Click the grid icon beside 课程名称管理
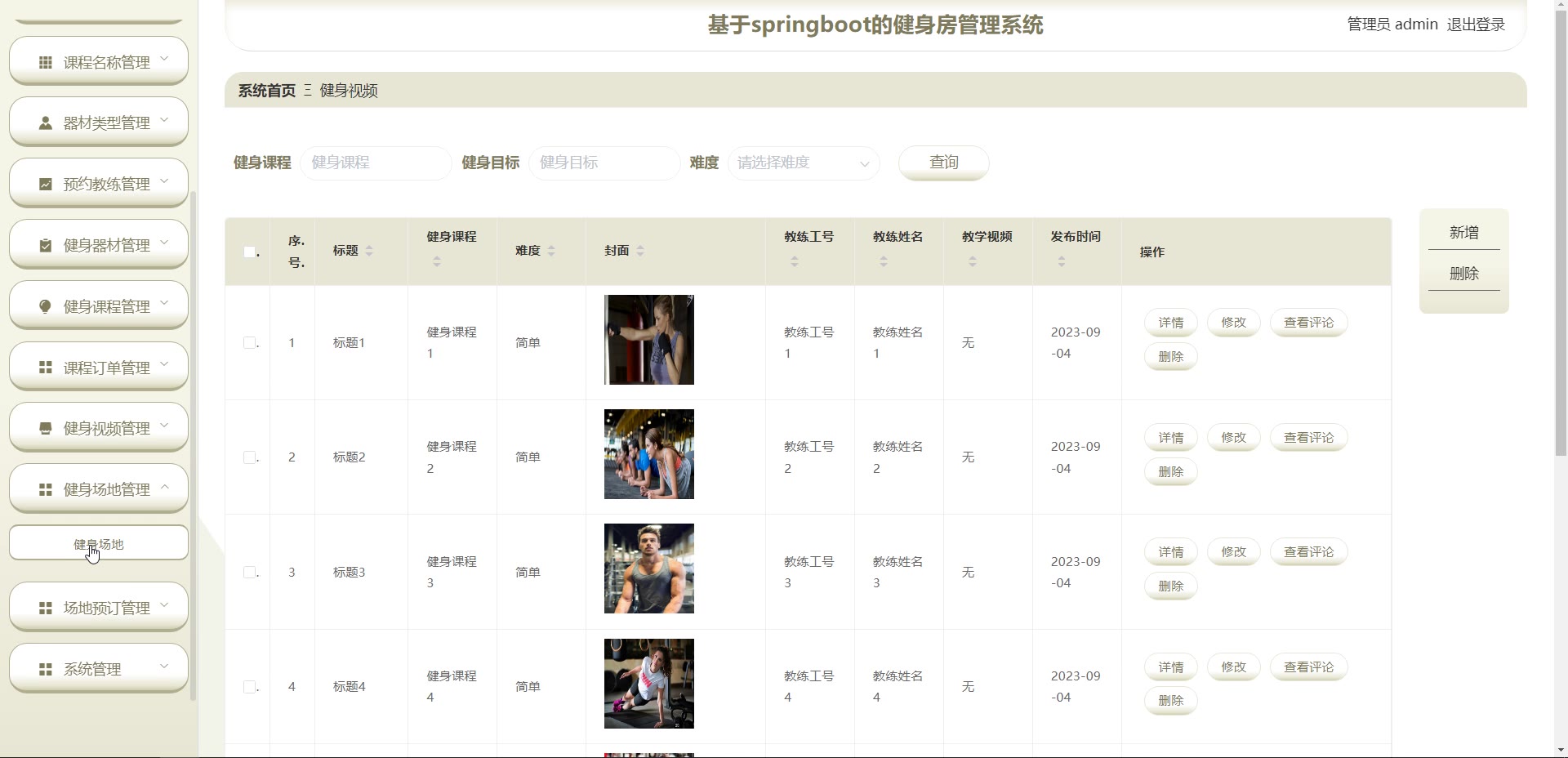The image size is (1568, 758). point(46,62)
